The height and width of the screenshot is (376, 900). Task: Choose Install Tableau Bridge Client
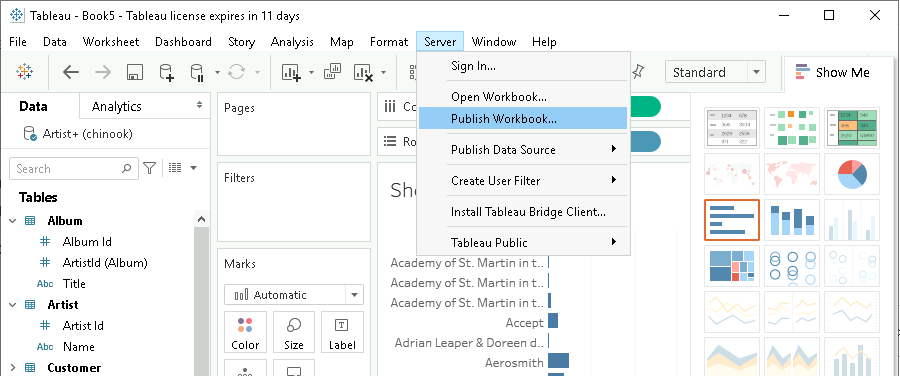click(523, 211)
